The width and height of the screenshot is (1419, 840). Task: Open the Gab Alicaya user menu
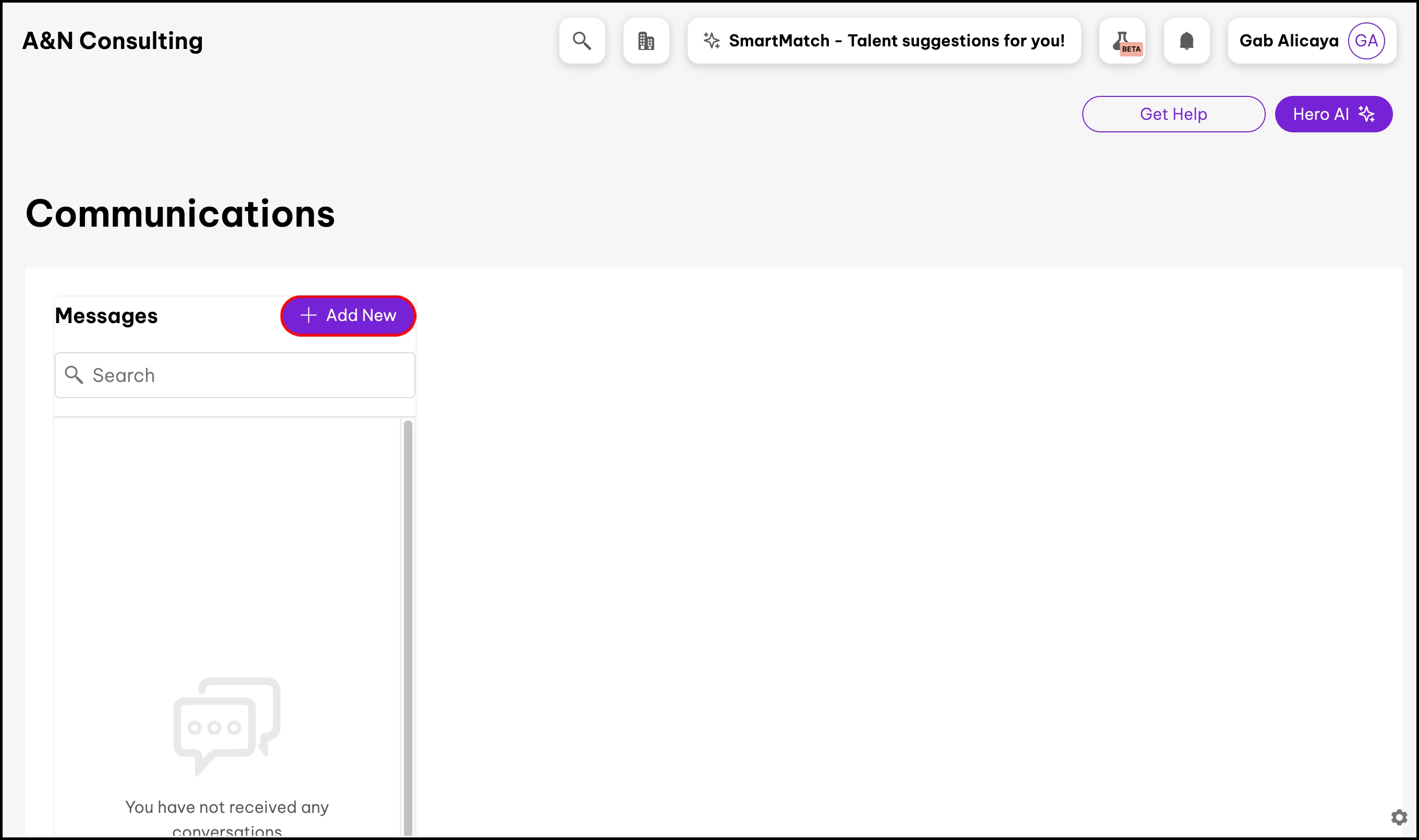point(1288,41)
